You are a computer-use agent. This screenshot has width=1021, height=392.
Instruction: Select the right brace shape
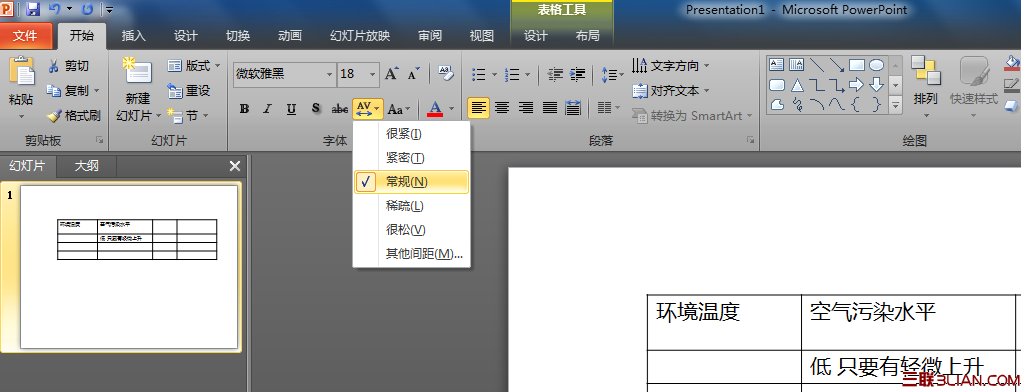pyautogui.click(x=876, y=104)
